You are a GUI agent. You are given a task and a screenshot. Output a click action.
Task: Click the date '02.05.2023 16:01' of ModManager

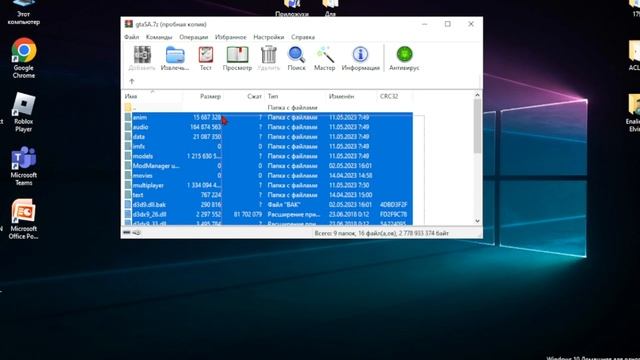tap(350, 166)
